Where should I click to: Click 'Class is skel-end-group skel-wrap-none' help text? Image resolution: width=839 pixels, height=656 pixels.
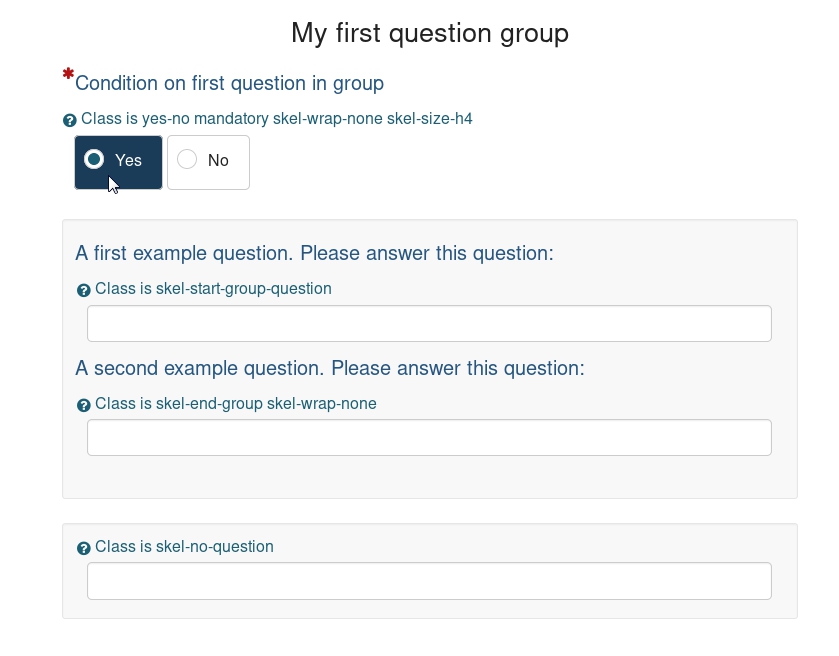(236, 404)
